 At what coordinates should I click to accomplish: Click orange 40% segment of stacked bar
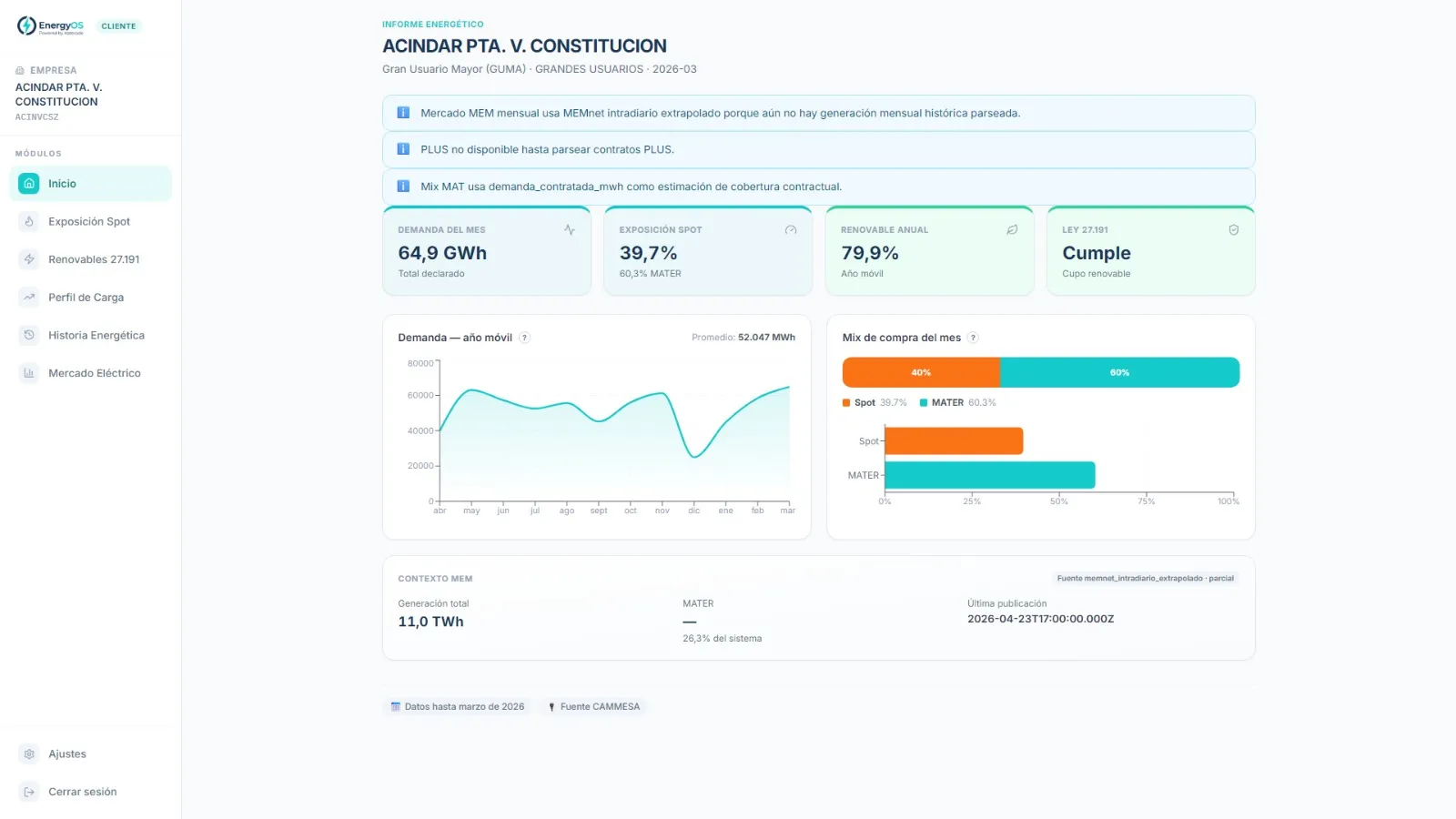(921, 372)
